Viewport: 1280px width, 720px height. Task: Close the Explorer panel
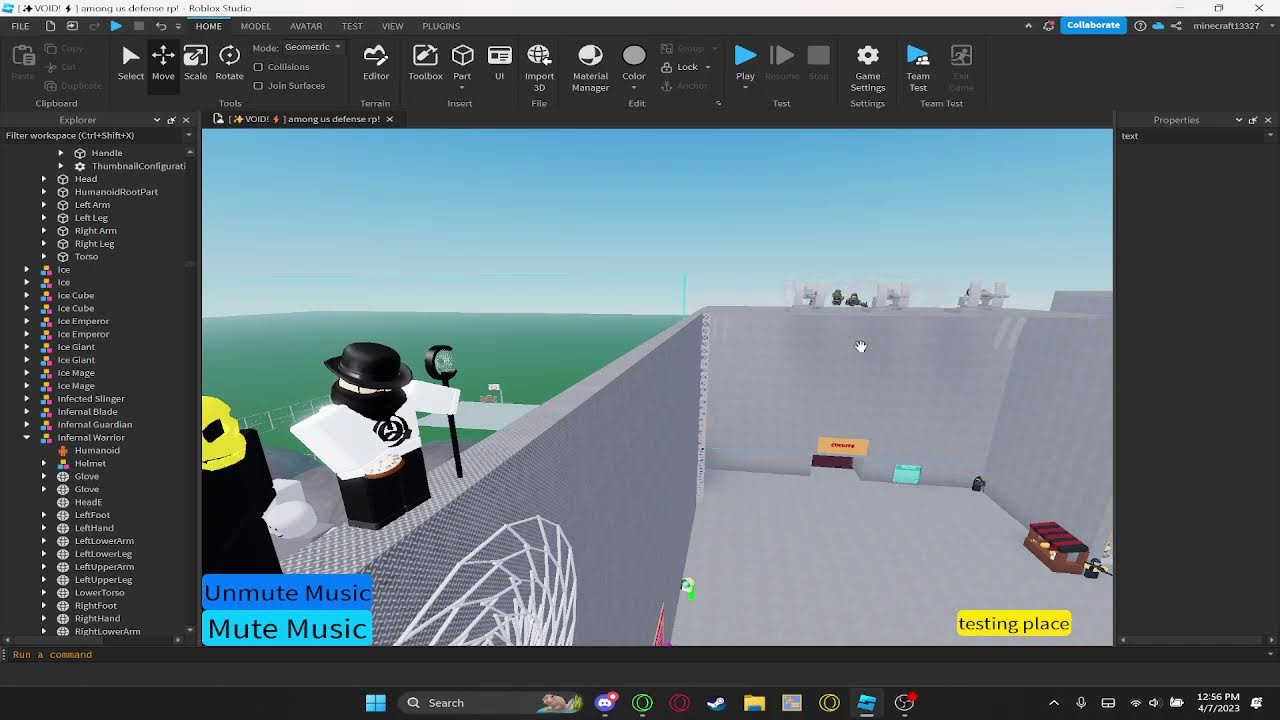[x=185, y=120]
